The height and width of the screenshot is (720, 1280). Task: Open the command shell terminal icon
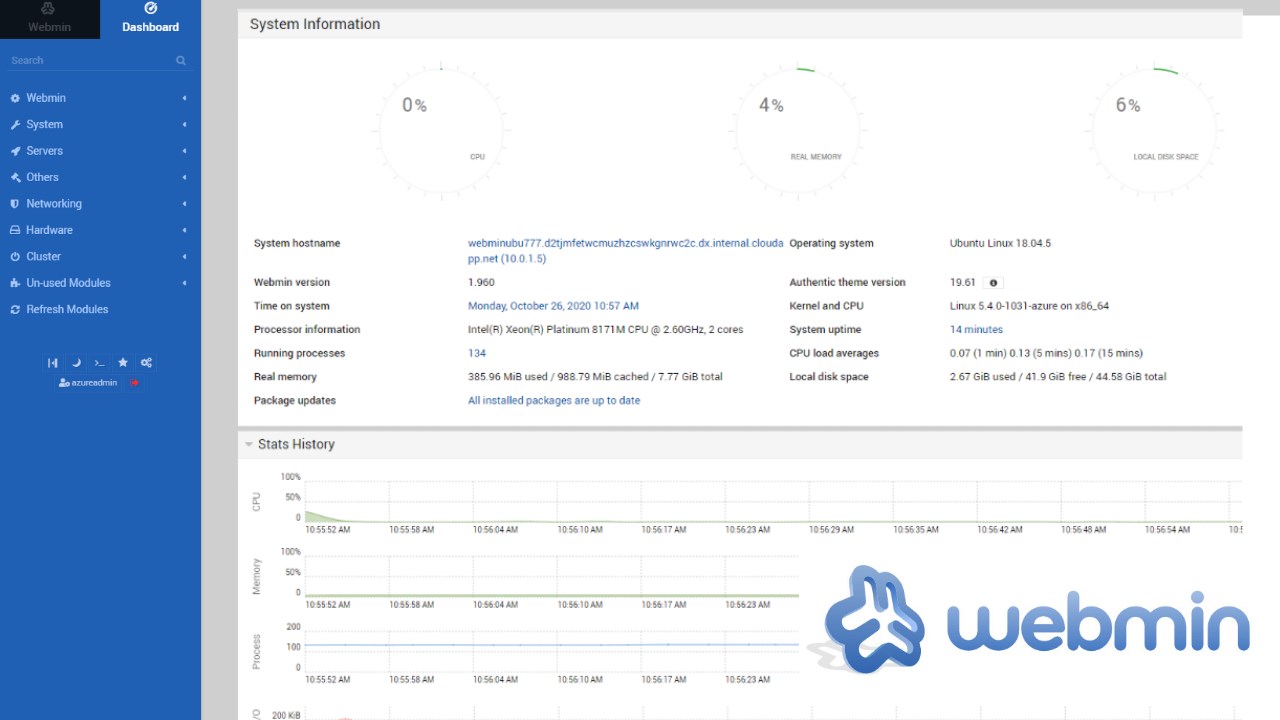coord(99,363)
